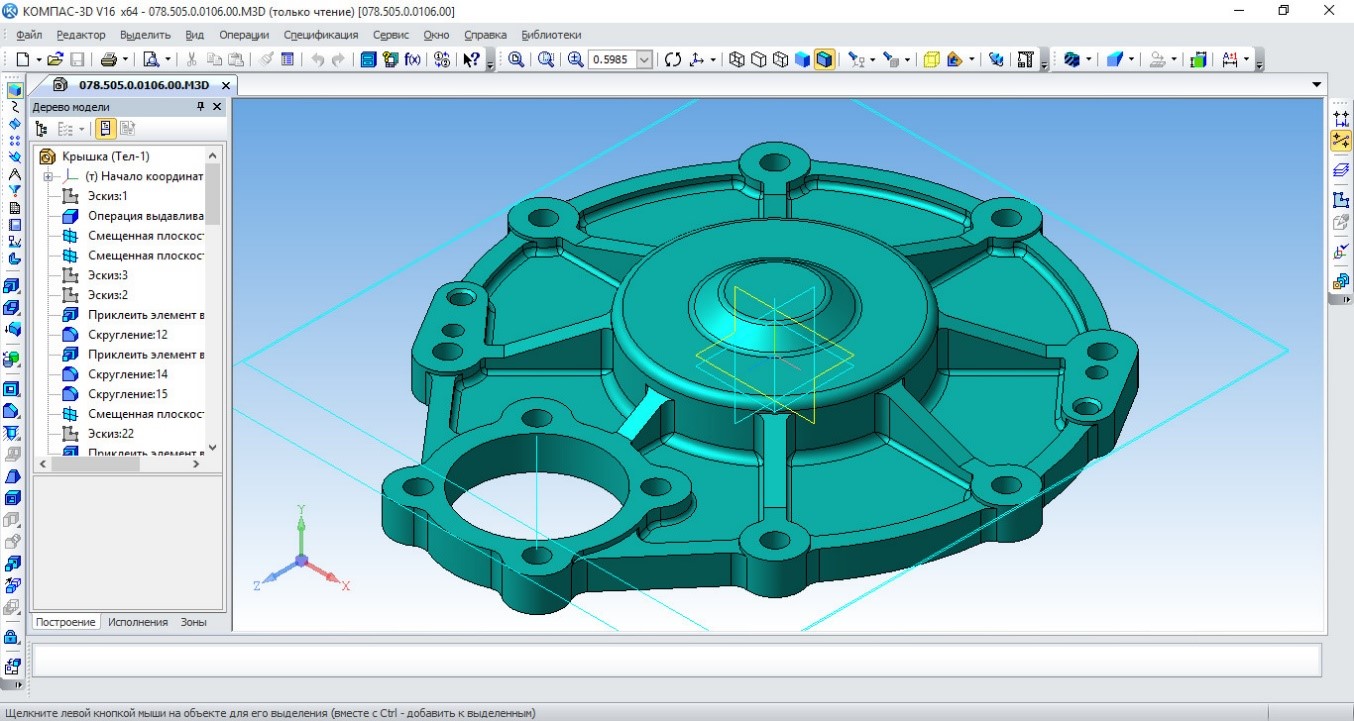Image resolution: width=1354 pixels, height=721 pixels.
Task: Click top icon in right side toolbar
Action: (1341, 117)
